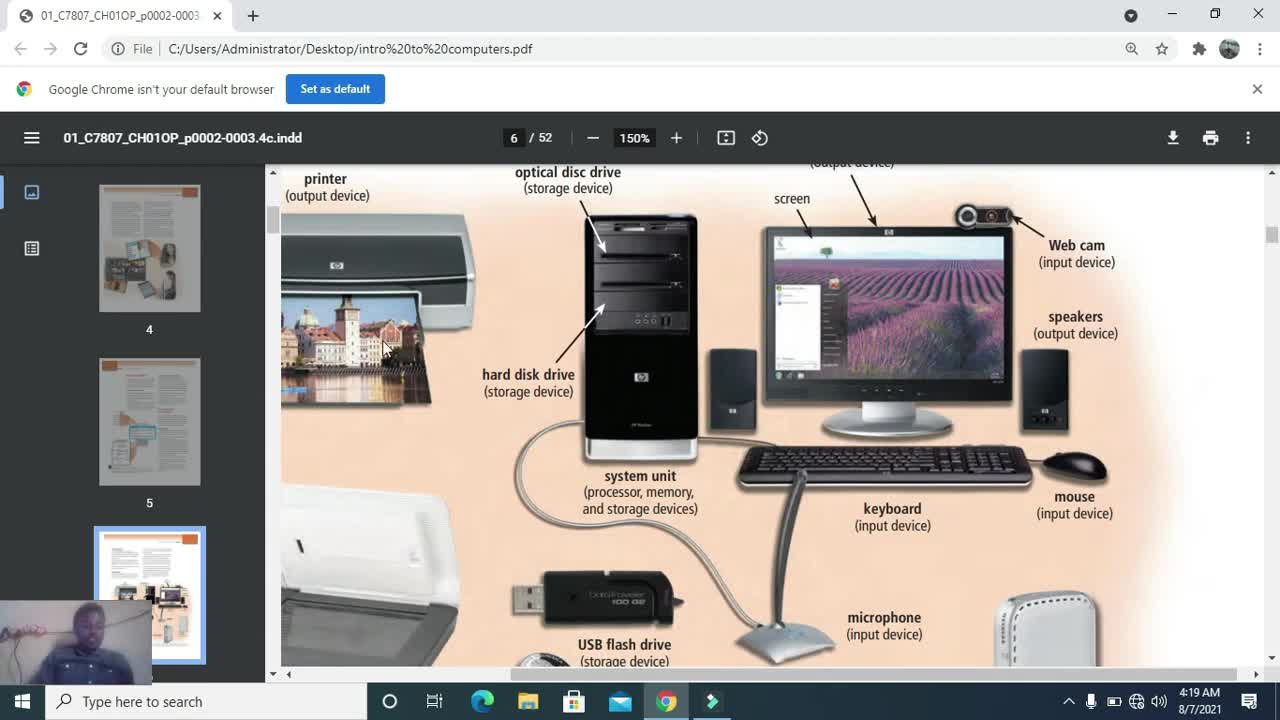Click the "microphone" label text
1280x720 pixels.
coord(884,618)
